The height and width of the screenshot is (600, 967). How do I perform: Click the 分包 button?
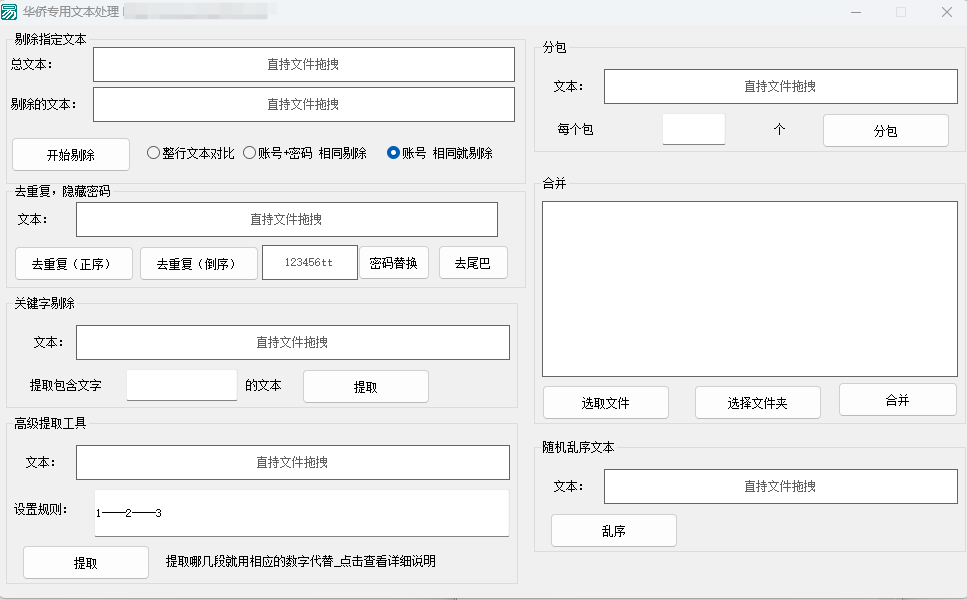click(x=885, y=131)
